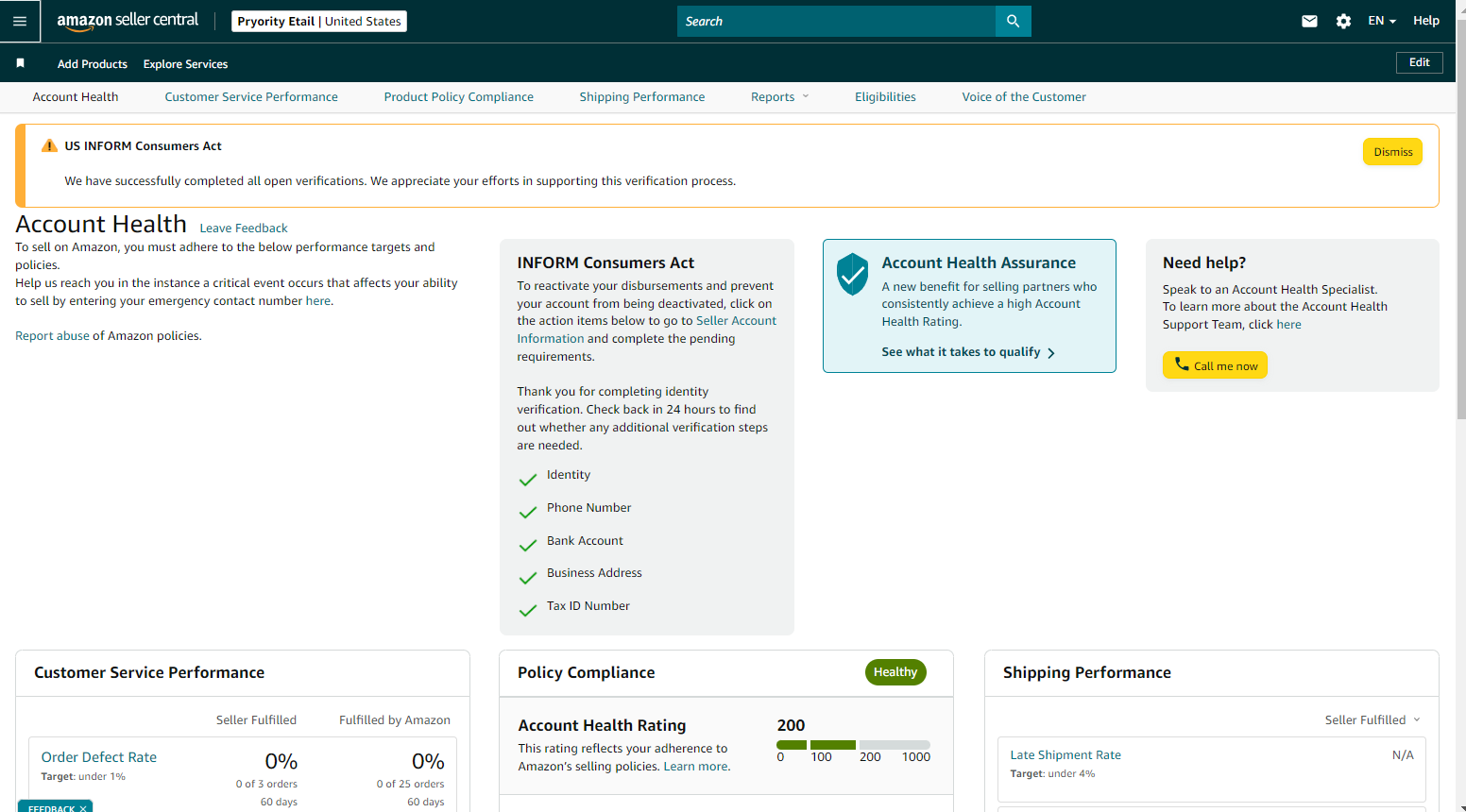
Task: Click the Report abuse link
Action: click(x=52, y=336)
